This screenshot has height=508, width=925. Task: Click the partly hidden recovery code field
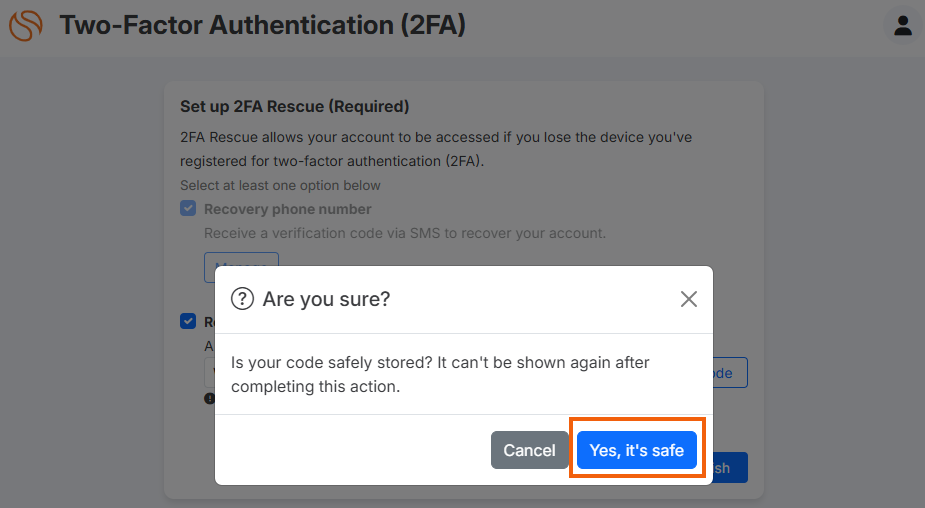pos(209,372)
